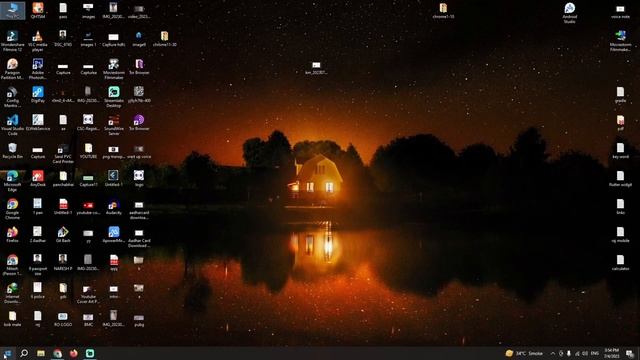This screenshot has width=640, height=360.
Task: Open the 34°C Smoke weather widget
Action: 524,353
